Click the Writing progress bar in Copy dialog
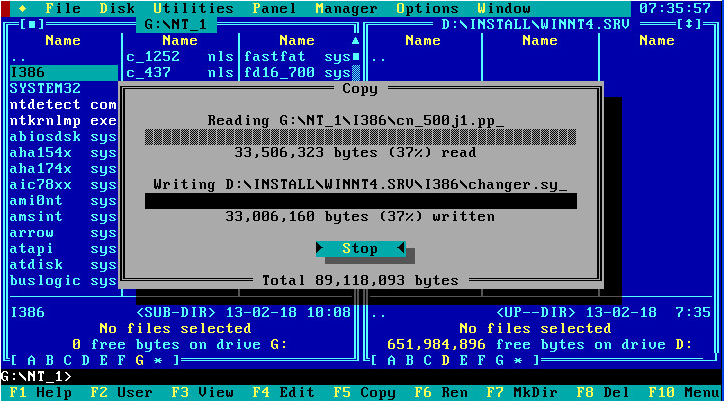 point(361,201)
